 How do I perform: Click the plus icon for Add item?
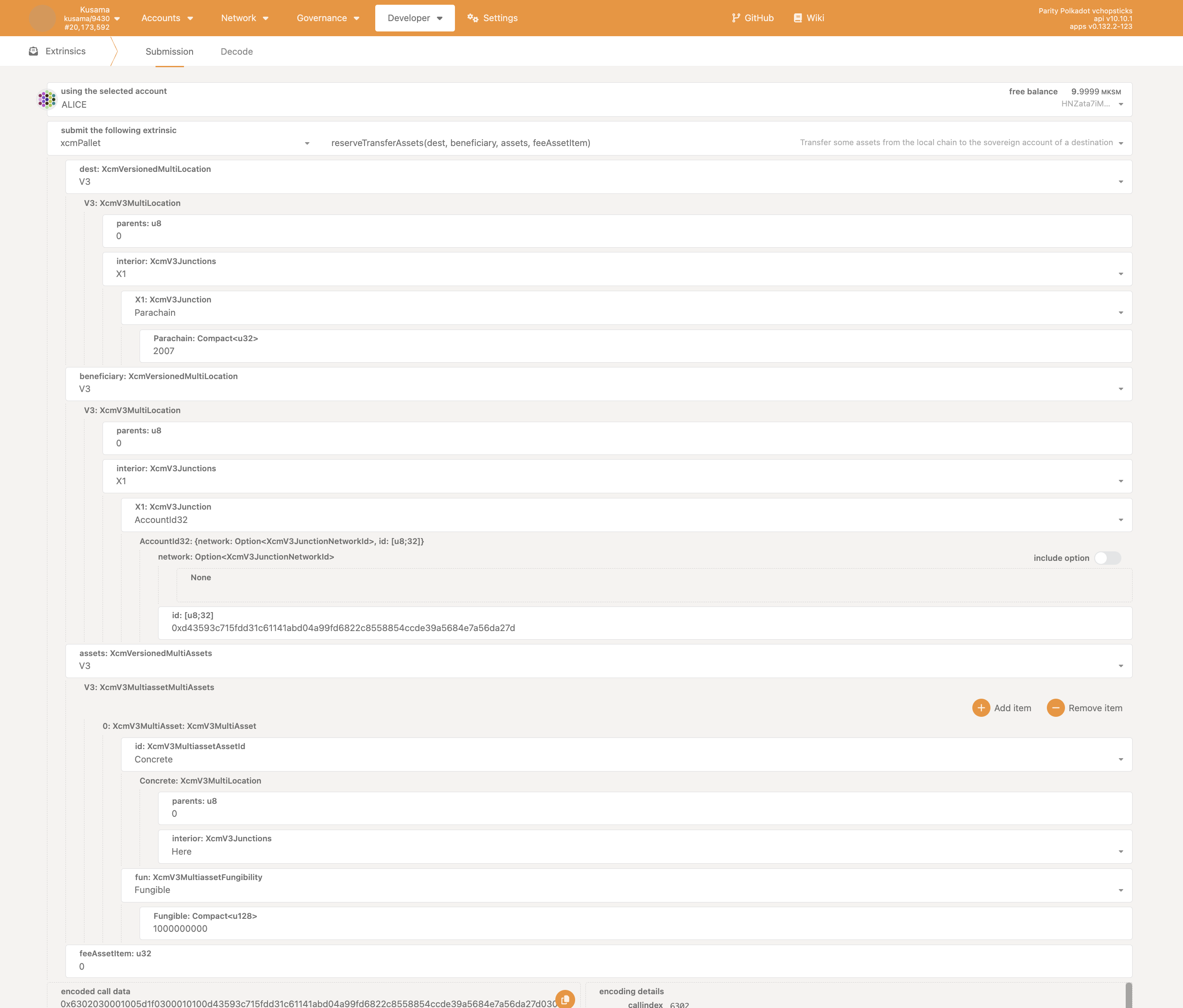click(x=981, y=708)
